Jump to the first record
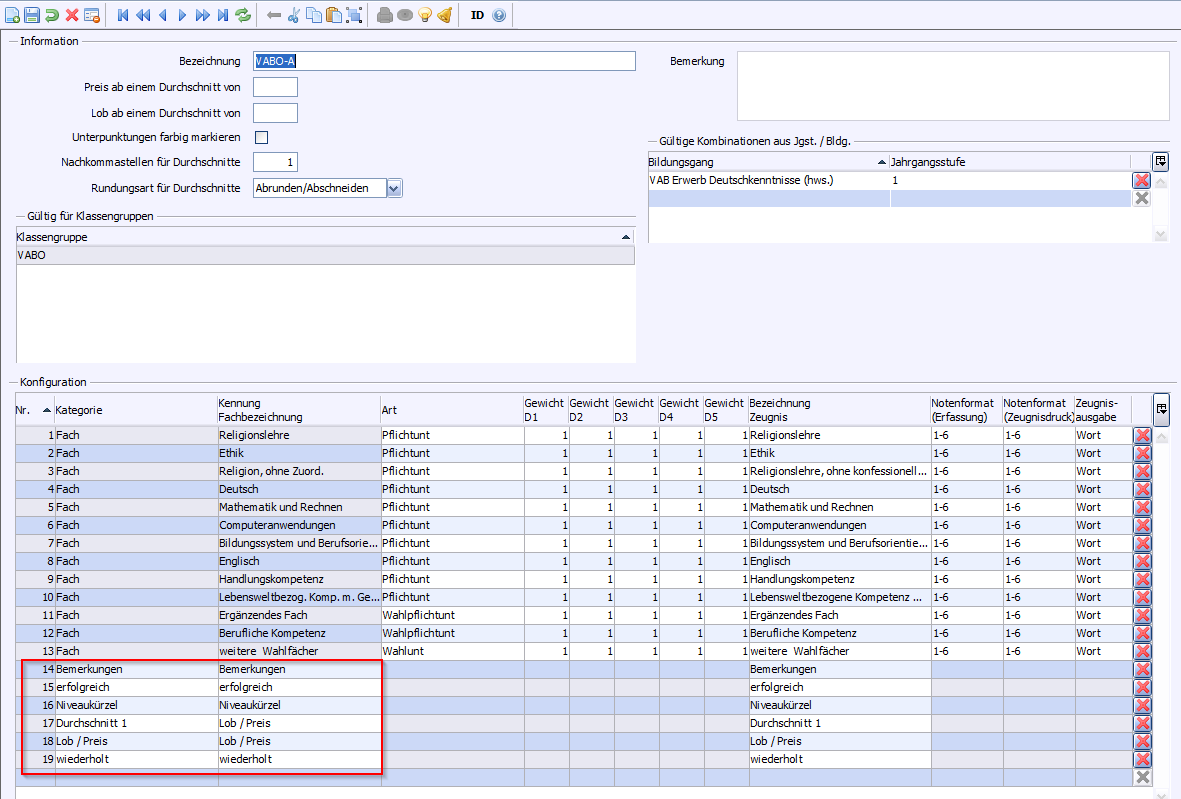 (x=123, y=15)
